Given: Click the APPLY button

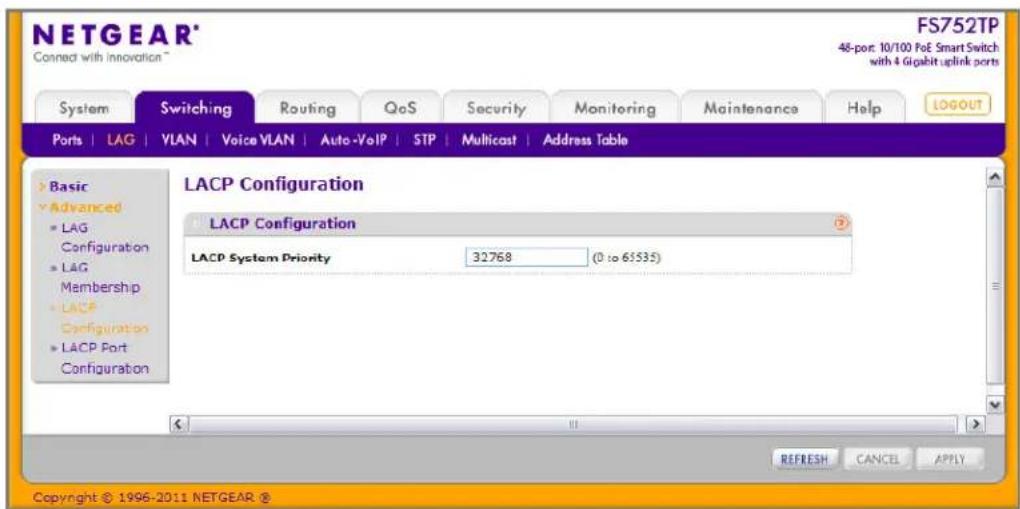Looking at the screenshot, I should (x=950, y=458).
